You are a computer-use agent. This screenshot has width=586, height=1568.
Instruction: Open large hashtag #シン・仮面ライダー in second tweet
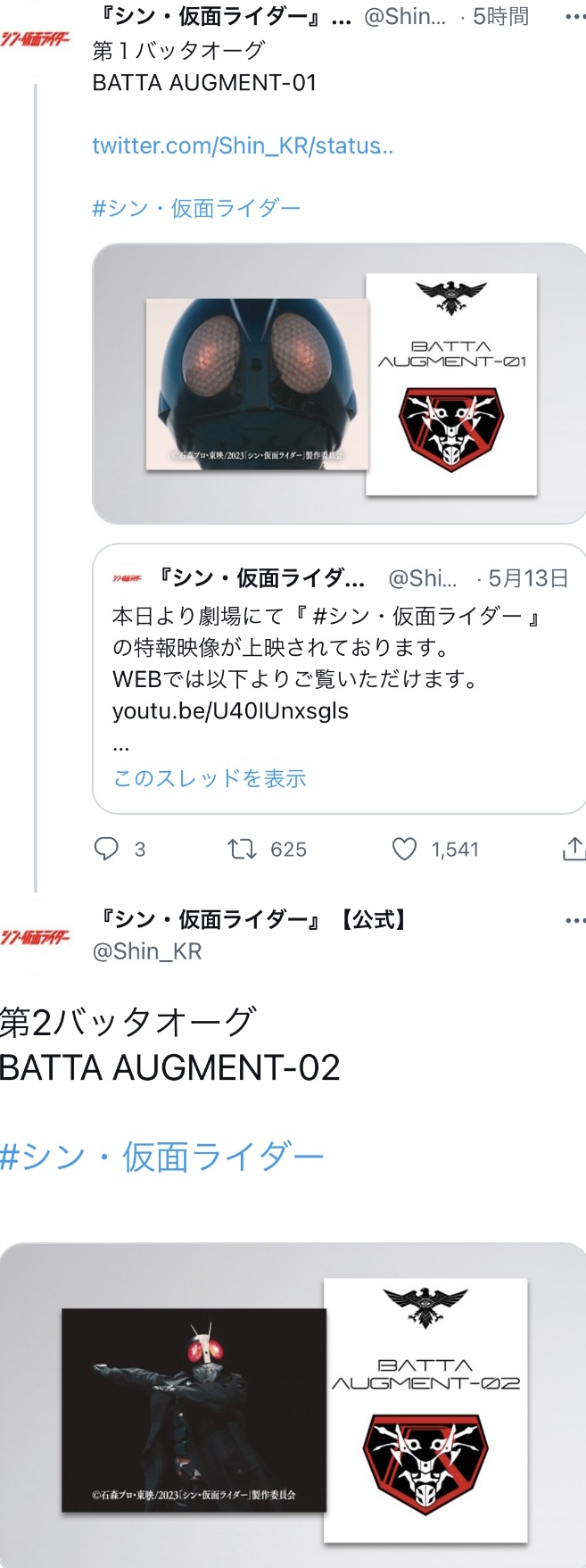click(x=161, y=1157)
